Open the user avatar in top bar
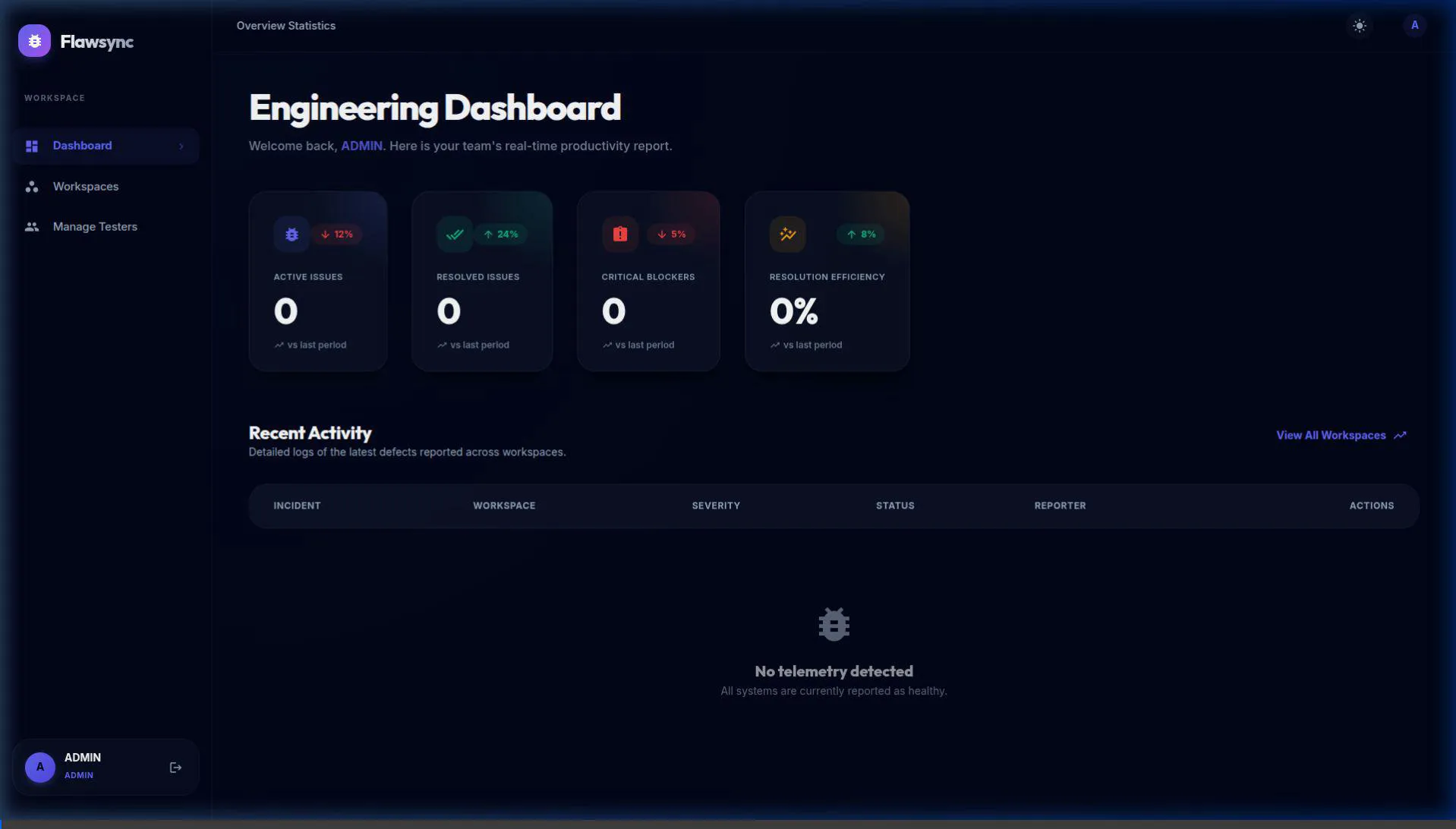The image size is (1456, 829). (x=1413, y=26)
